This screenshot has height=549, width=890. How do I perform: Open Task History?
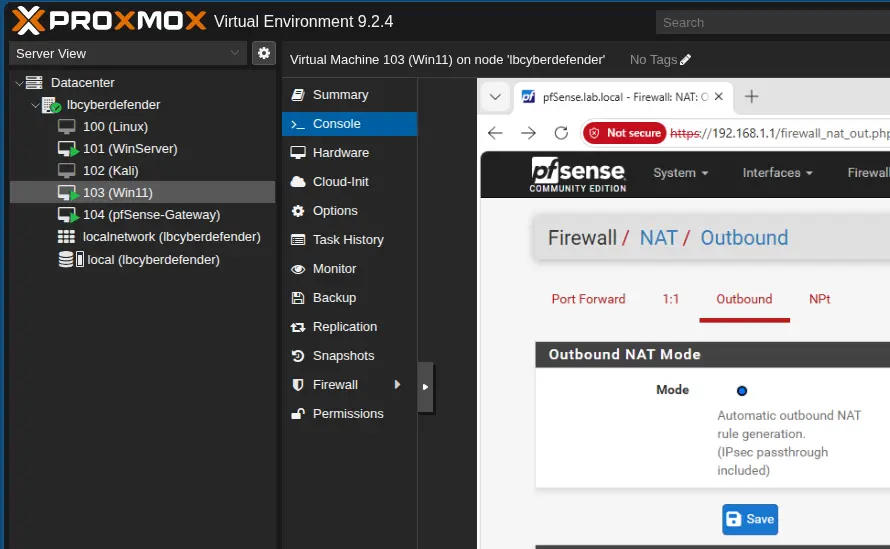coord(350,240)
